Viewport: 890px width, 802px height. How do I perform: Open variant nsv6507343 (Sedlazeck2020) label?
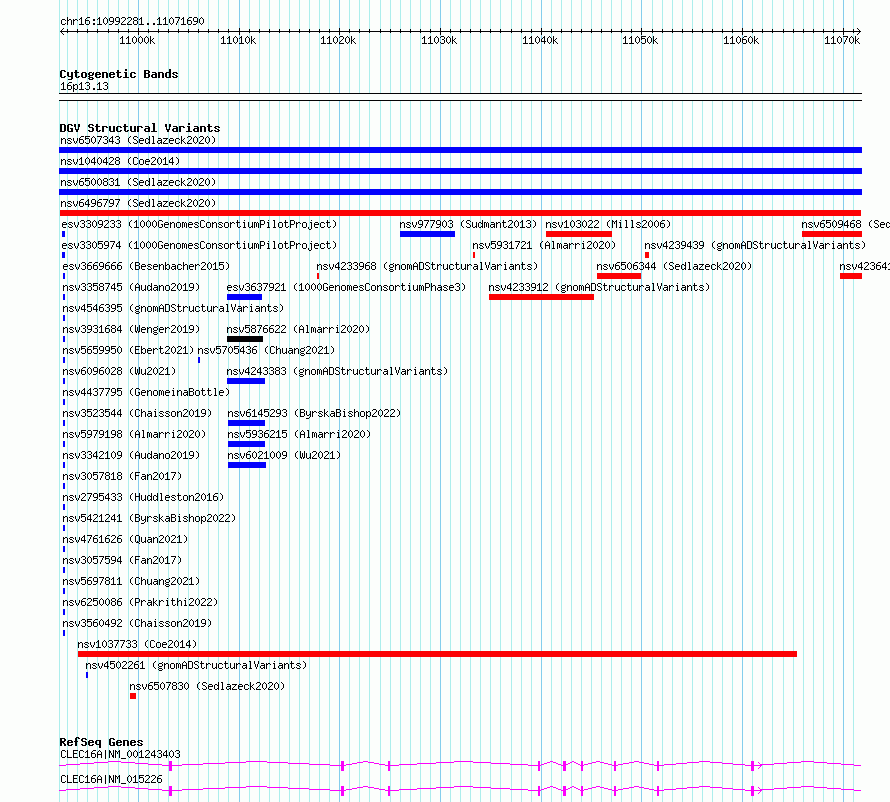[138, 140]
